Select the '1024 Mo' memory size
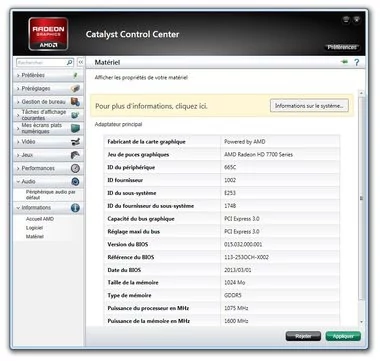This screenshot has height=361, width=380. click(235, 283)
